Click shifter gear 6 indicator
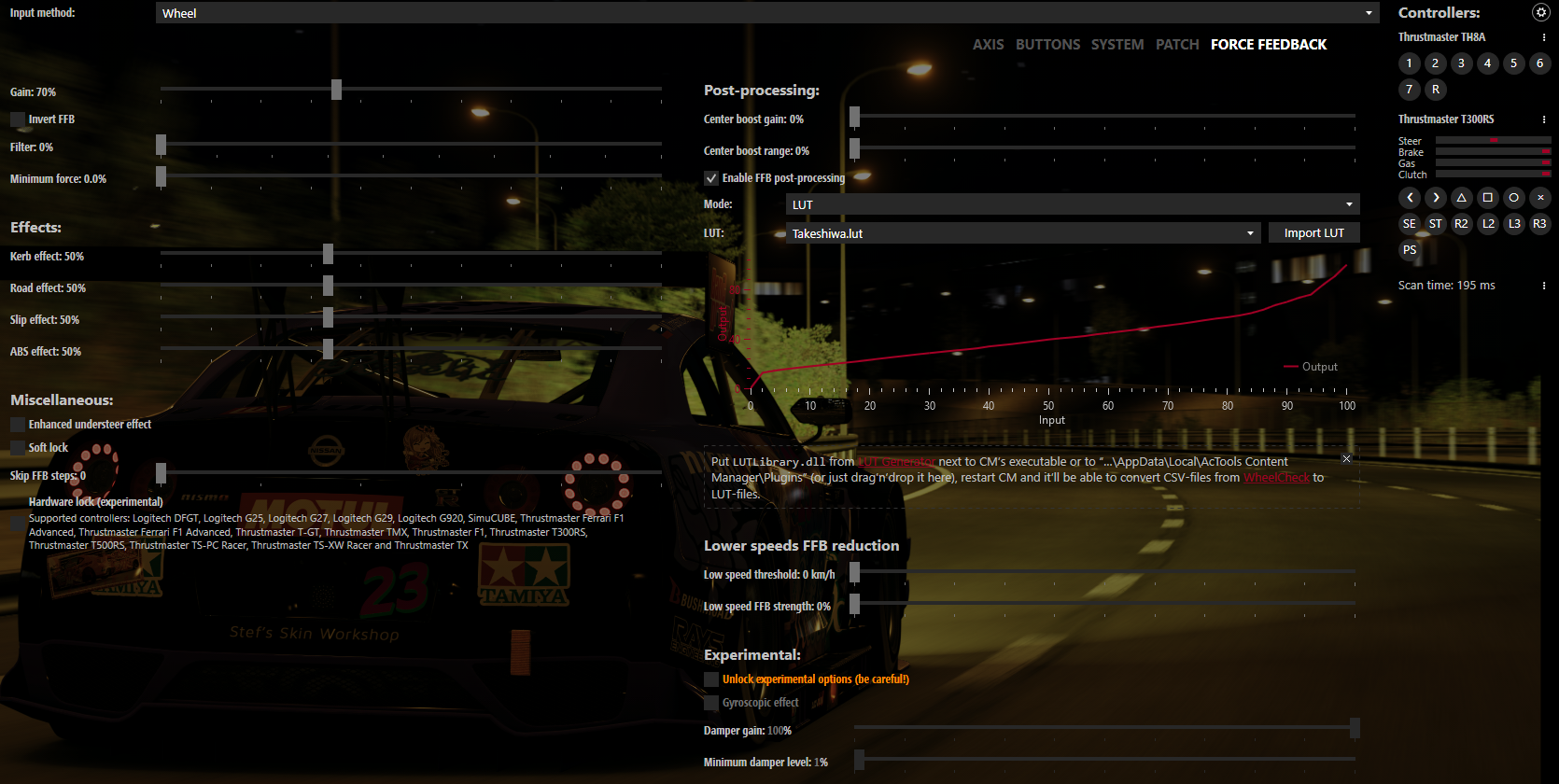 pos(1540,63)
